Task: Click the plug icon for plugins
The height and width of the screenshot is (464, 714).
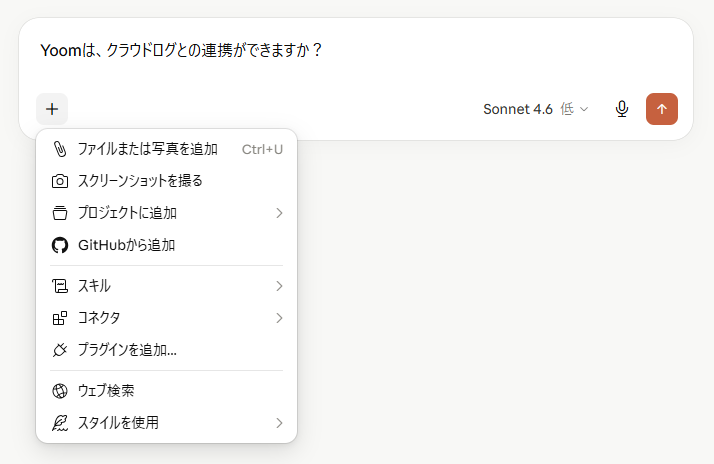Action: point(60,350)
